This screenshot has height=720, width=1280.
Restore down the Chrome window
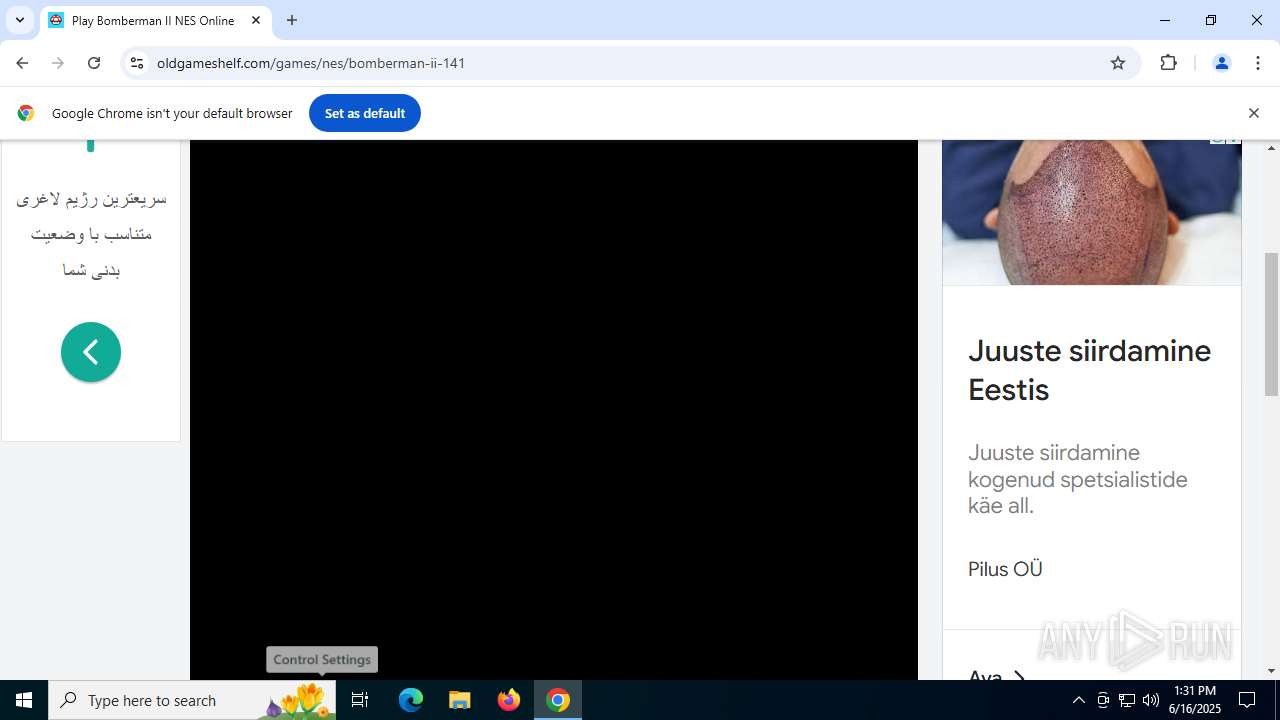[1211, 20]
